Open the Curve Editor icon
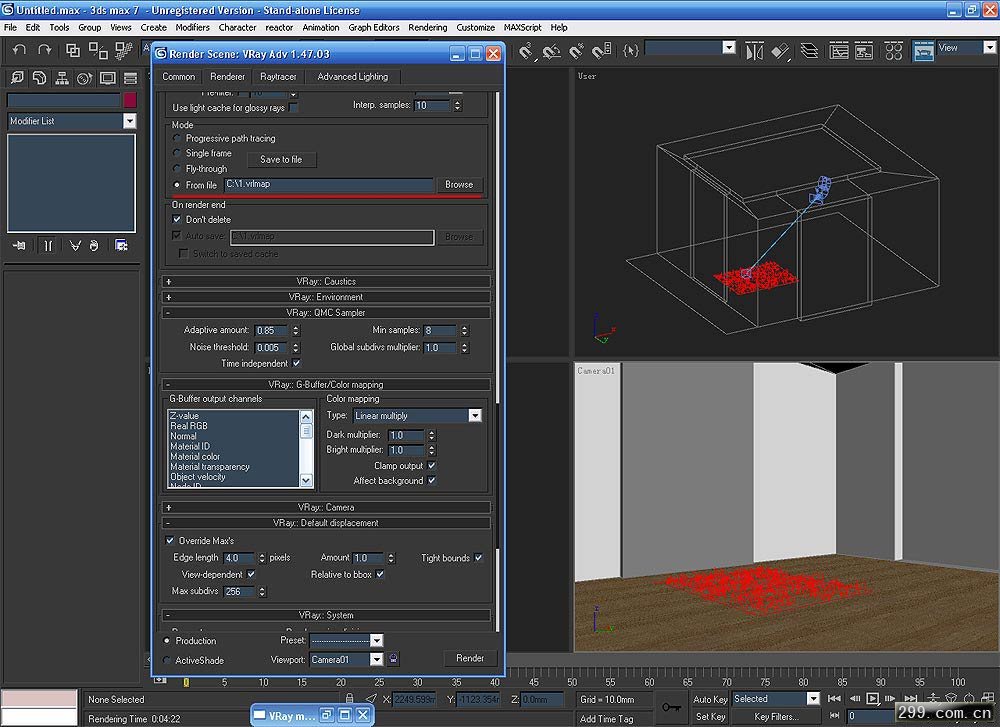The width and height of the screenshot is (1000, 727). pyautogui.click(x=839, y=51)
